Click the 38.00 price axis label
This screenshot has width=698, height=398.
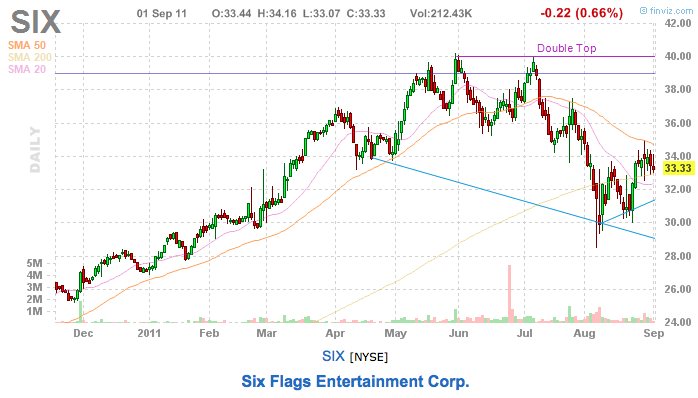pos(678,89)
